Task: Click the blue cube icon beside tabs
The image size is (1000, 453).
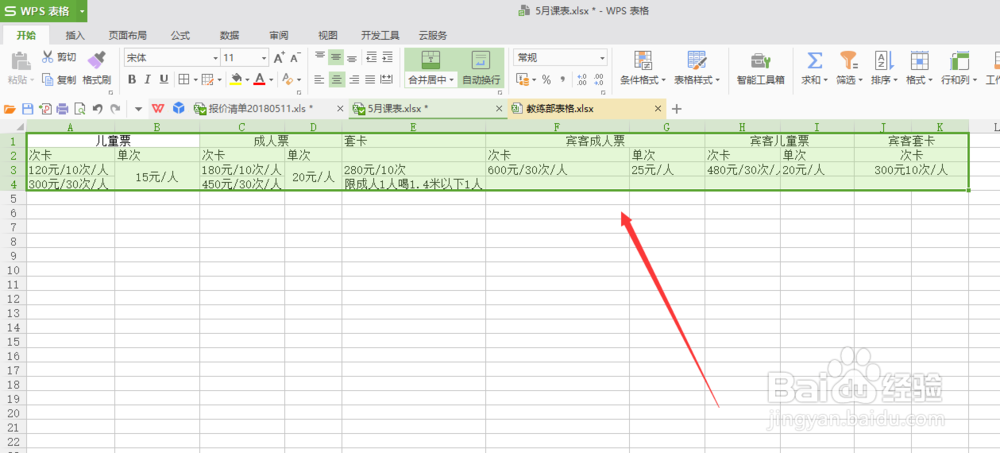Action: click(179, 108)
